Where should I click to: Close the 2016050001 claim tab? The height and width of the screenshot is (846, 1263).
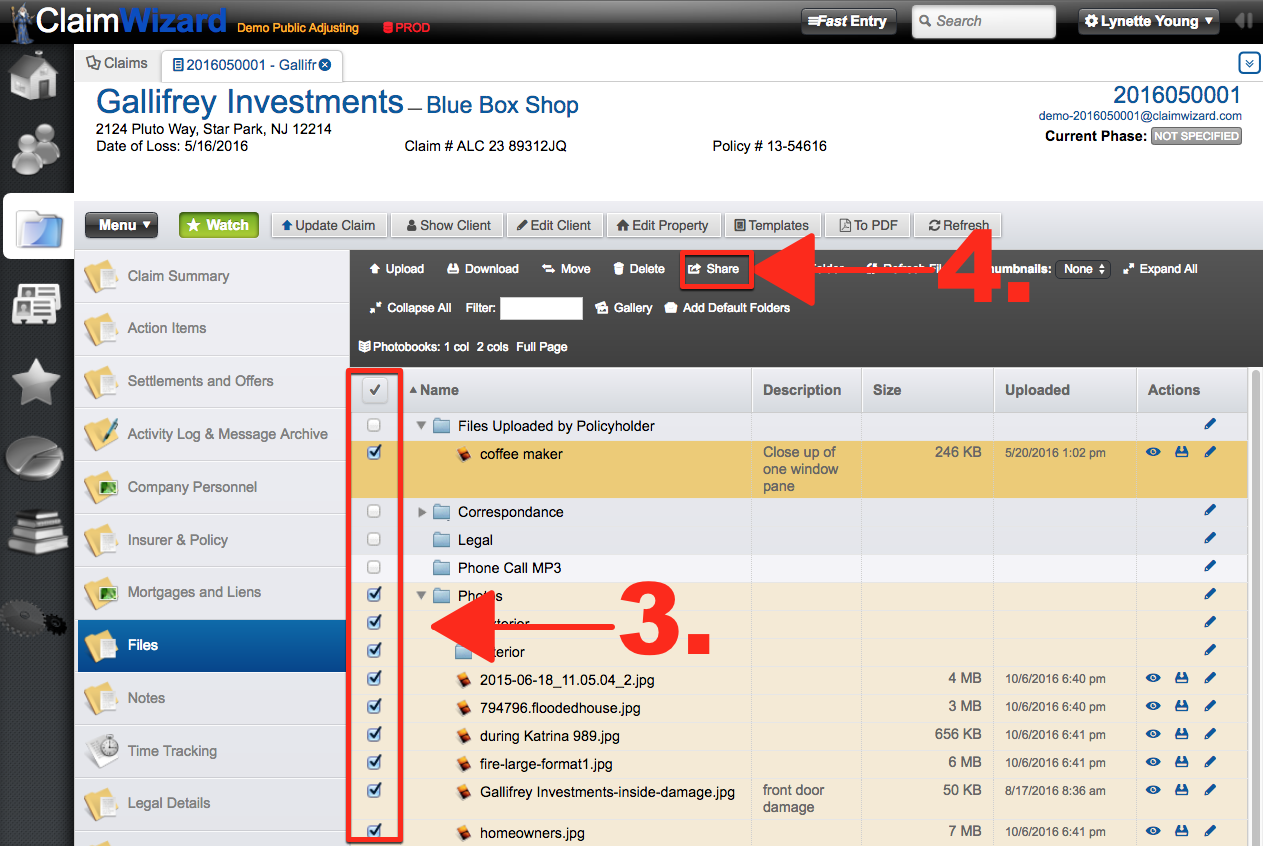click(325, 65)
